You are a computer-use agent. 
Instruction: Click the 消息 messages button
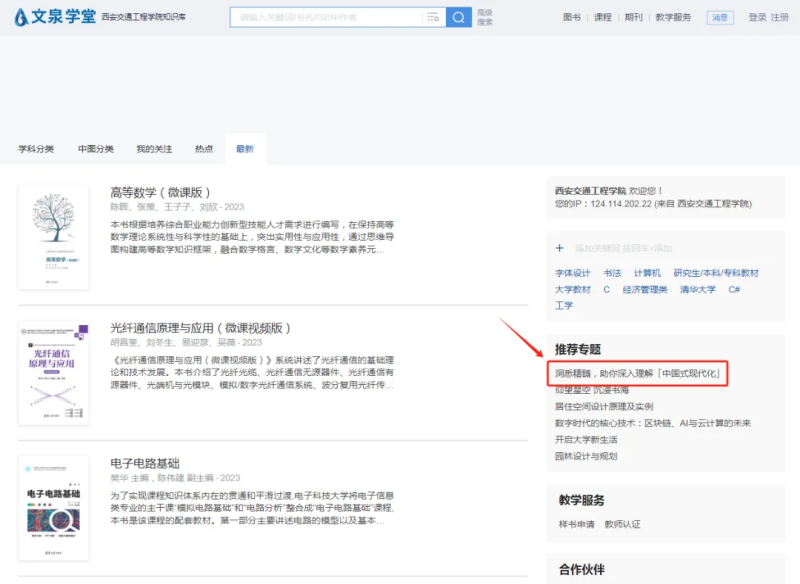click(720, 17)
